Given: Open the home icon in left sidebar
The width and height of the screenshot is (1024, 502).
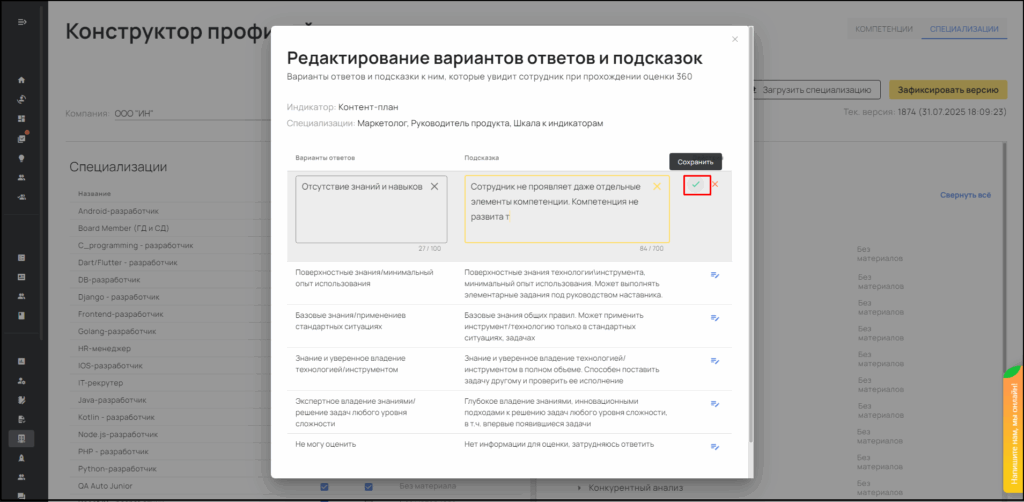Looking at the screenshot, I should [x=22, y=80].
